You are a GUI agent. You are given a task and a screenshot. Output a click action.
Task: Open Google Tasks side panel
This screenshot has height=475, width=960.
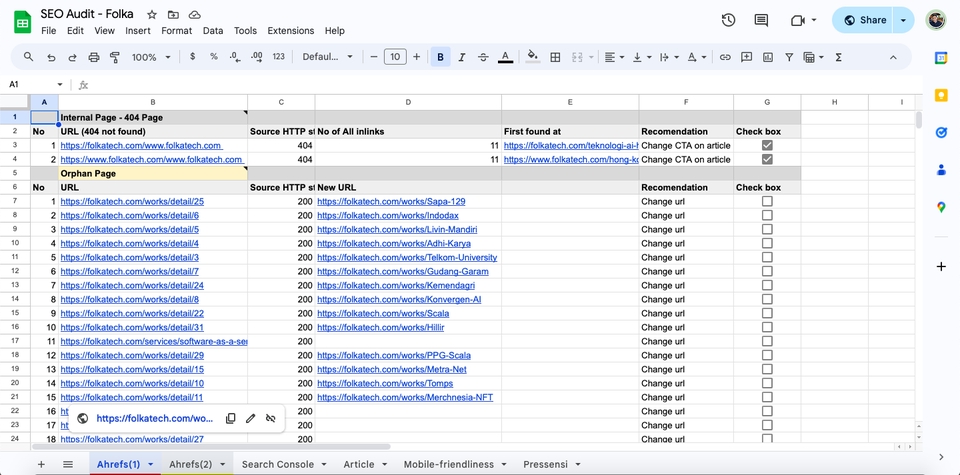tap(941, 132)
